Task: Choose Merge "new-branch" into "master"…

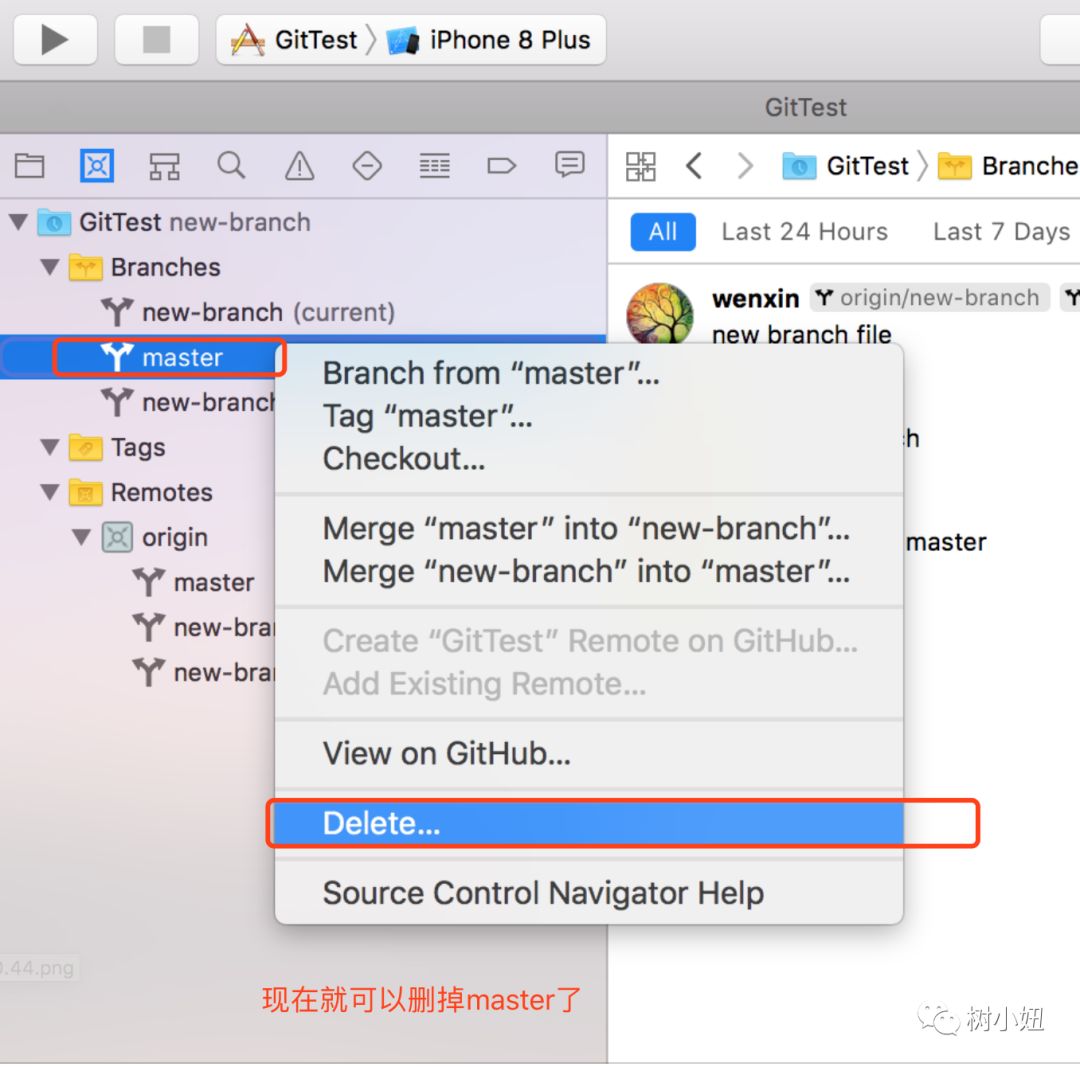Action: (589, 572)
